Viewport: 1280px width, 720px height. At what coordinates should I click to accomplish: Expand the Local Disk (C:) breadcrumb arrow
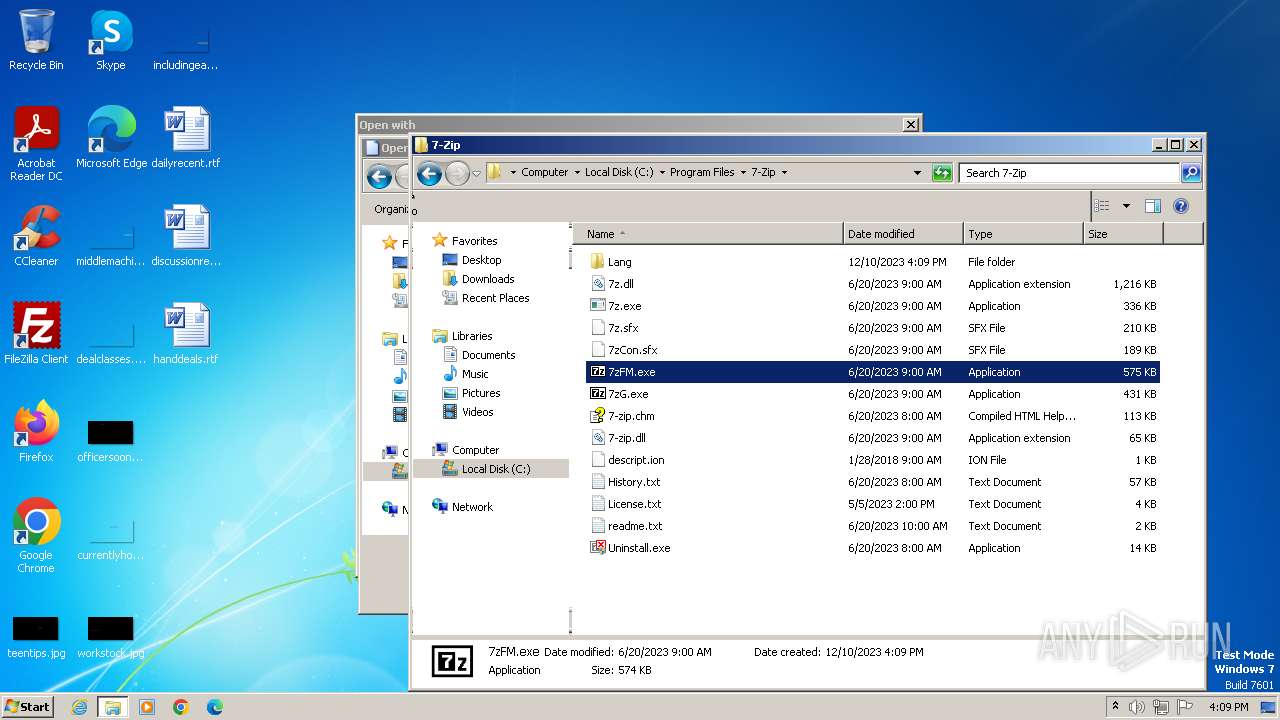(662, 173)
